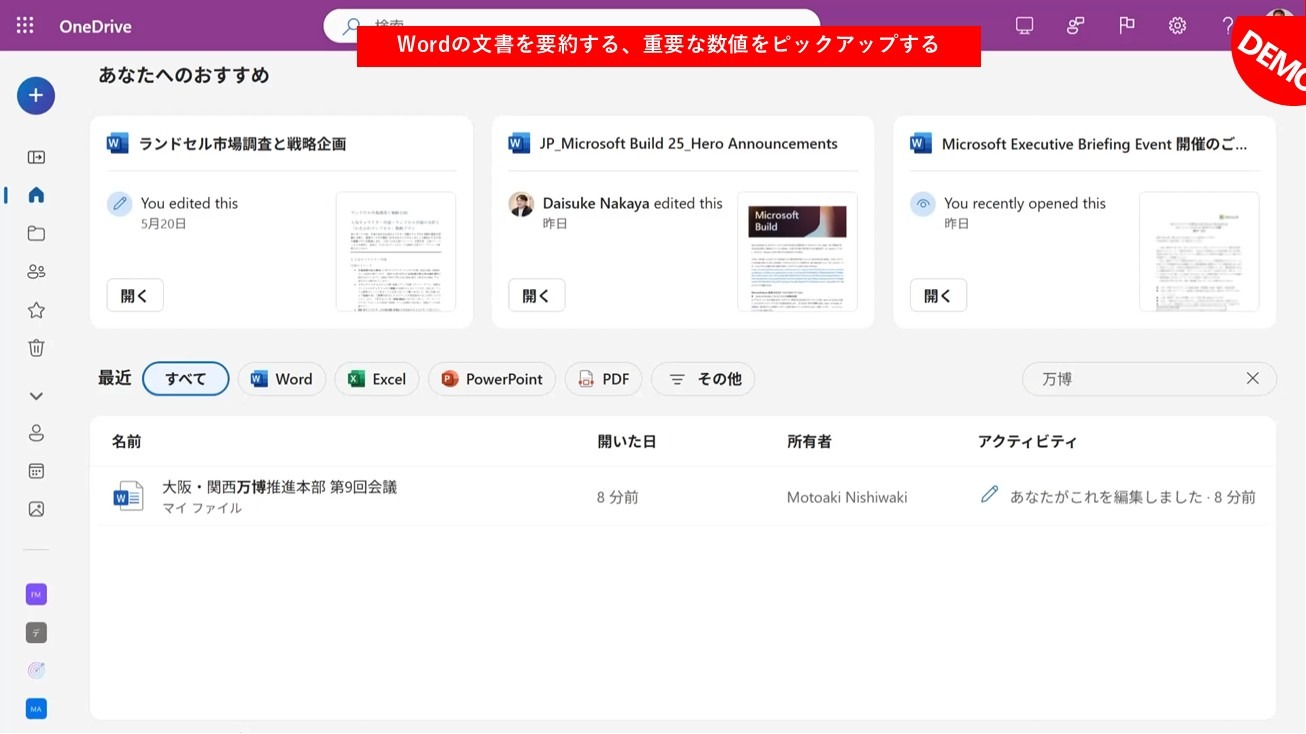The image size is (1306, 734).
Task: Open Favorites star icon in sidebar
Action: pos(36,310)
